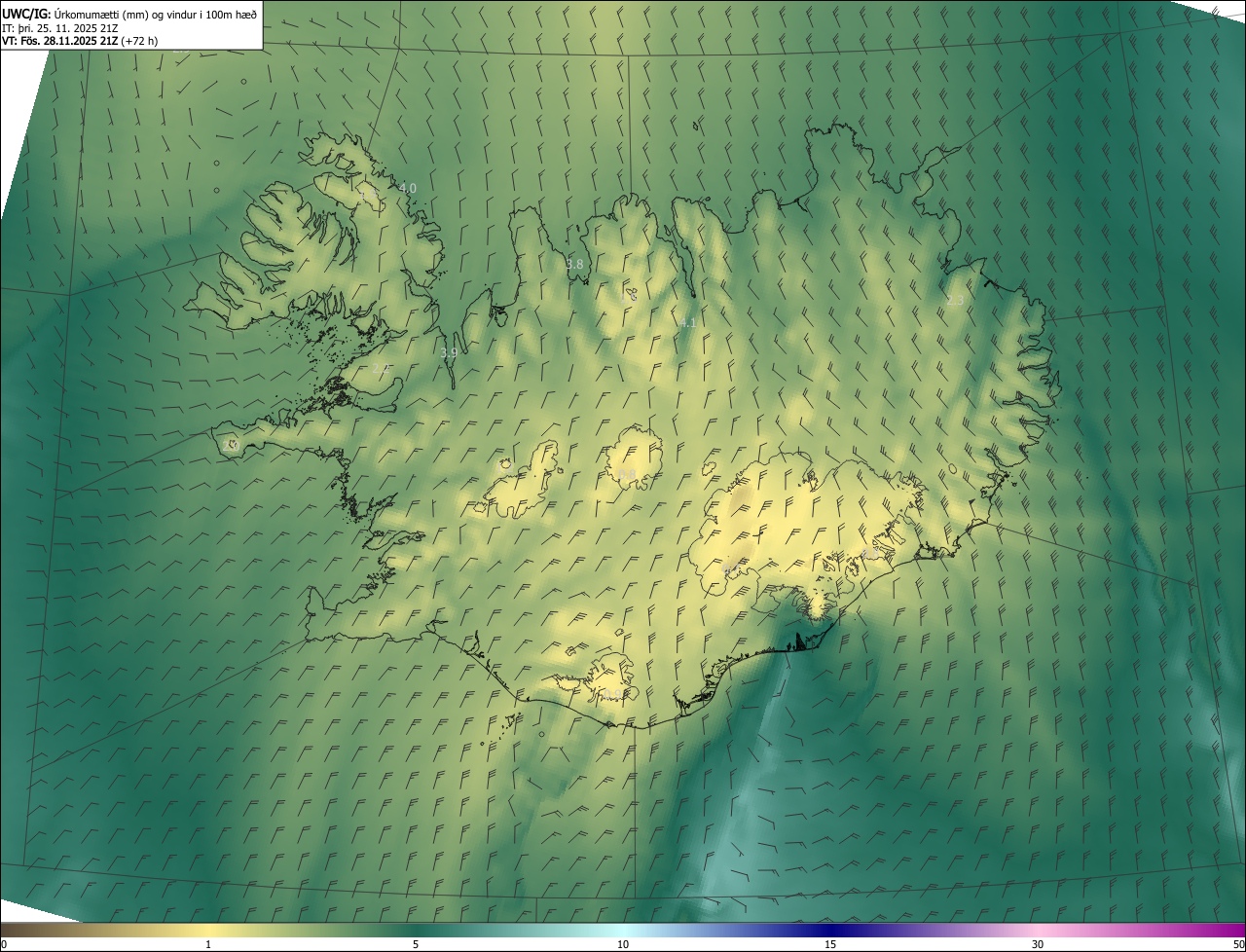Select the 'IT: þri. 25. 11. 2025 21Z' line
This screenshot has width=1246, height=952.
click(60, 28)
